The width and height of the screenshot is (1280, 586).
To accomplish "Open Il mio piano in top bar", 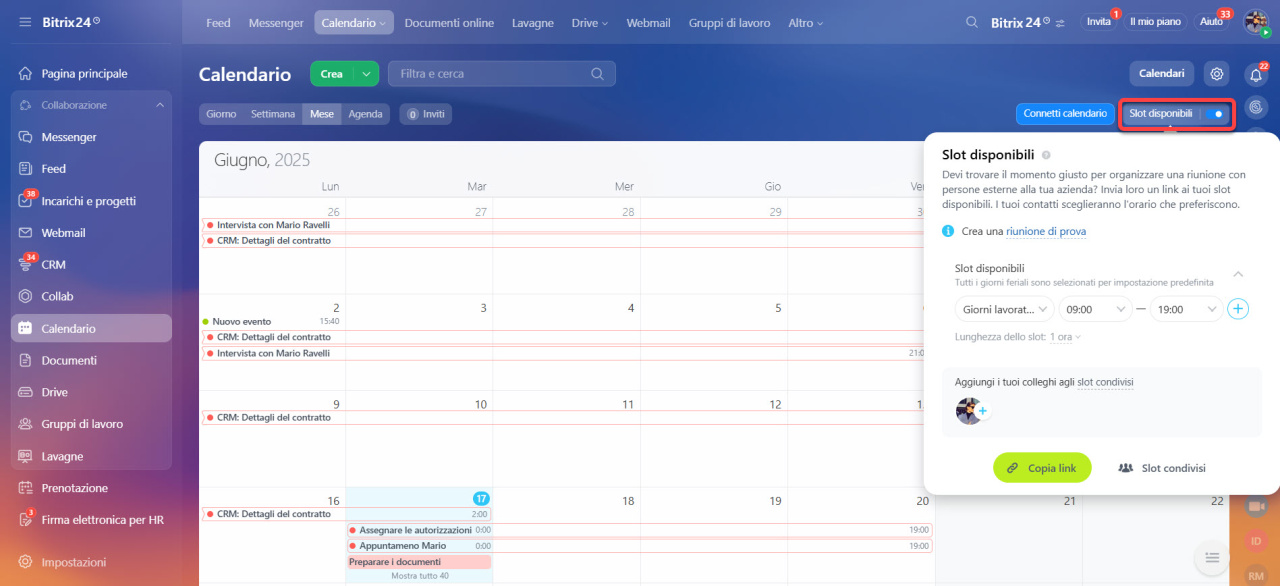I will pyautogui.click(x=1155, y=22).
